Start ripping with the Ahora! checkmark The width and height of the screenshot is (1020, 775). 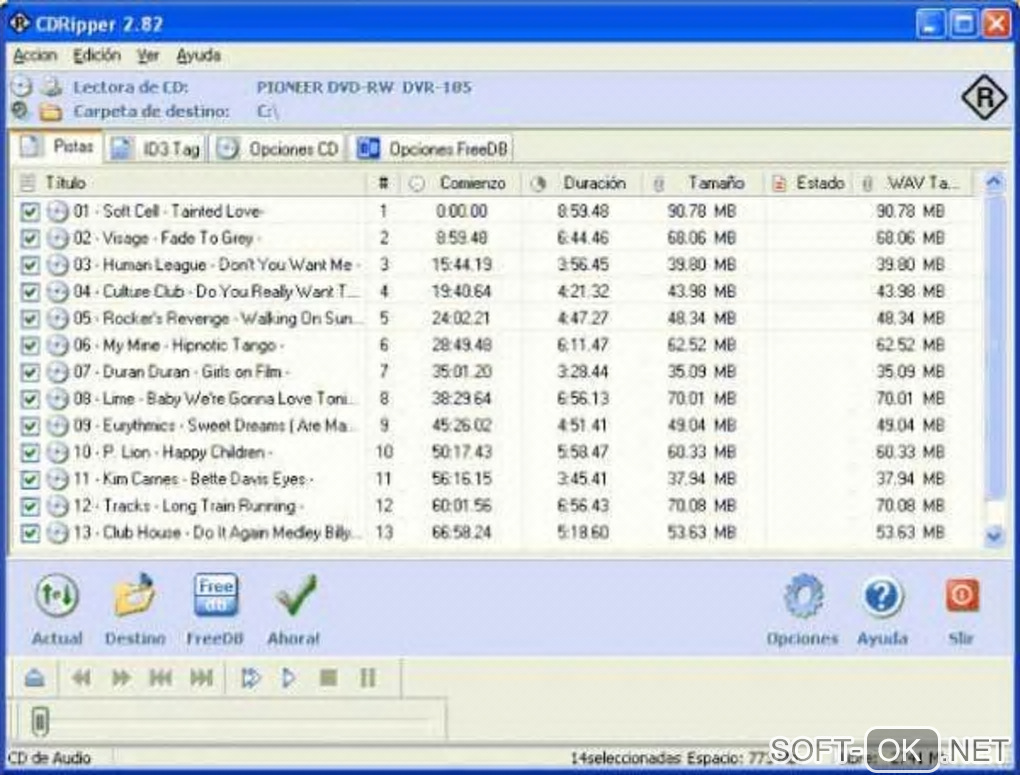tap(295, 595)
